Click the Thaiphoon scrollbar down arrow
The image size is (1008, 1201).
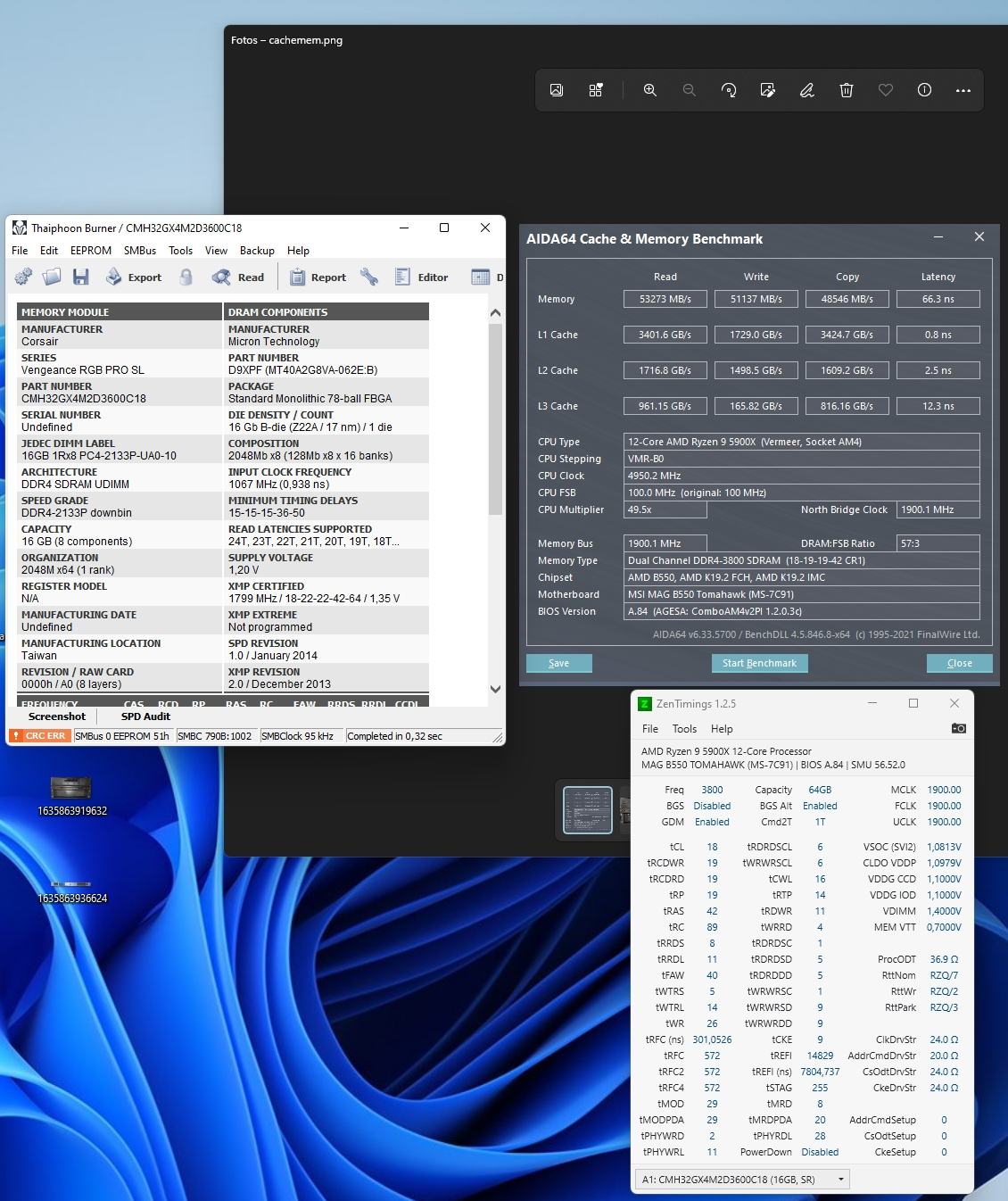point(495,689)
